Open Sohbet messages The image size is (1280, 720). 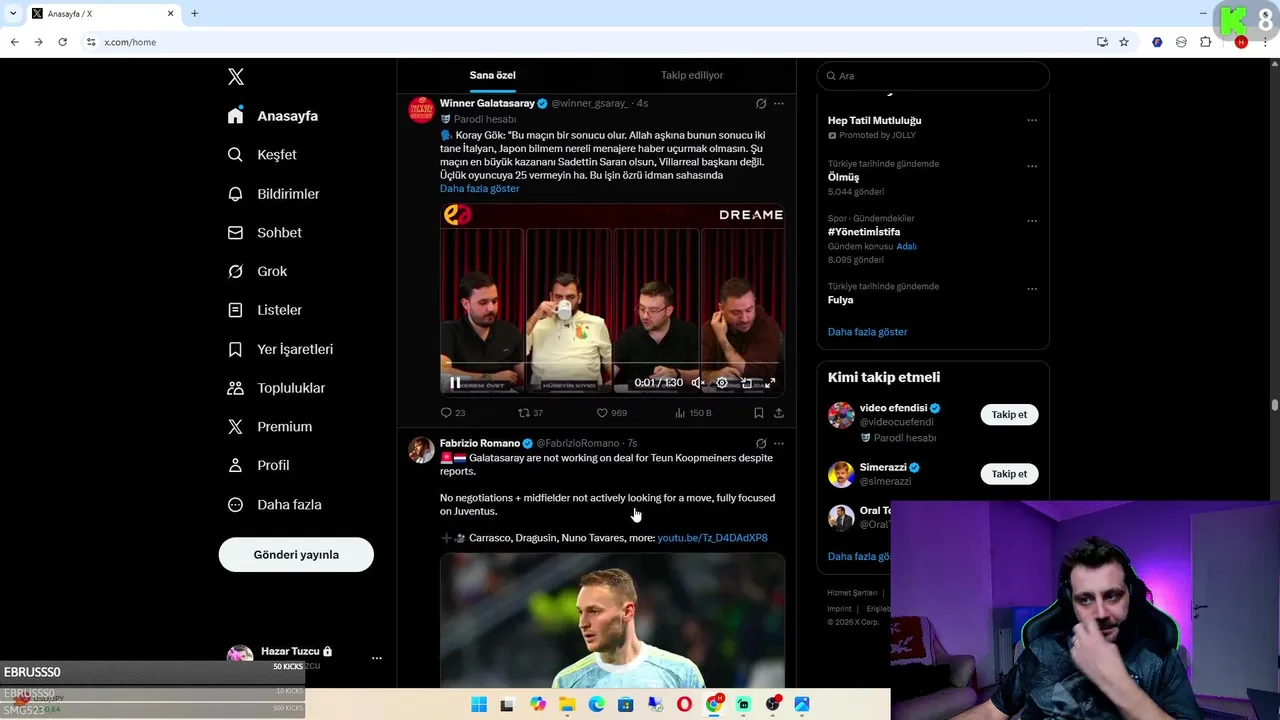click(x=264, y=233)
